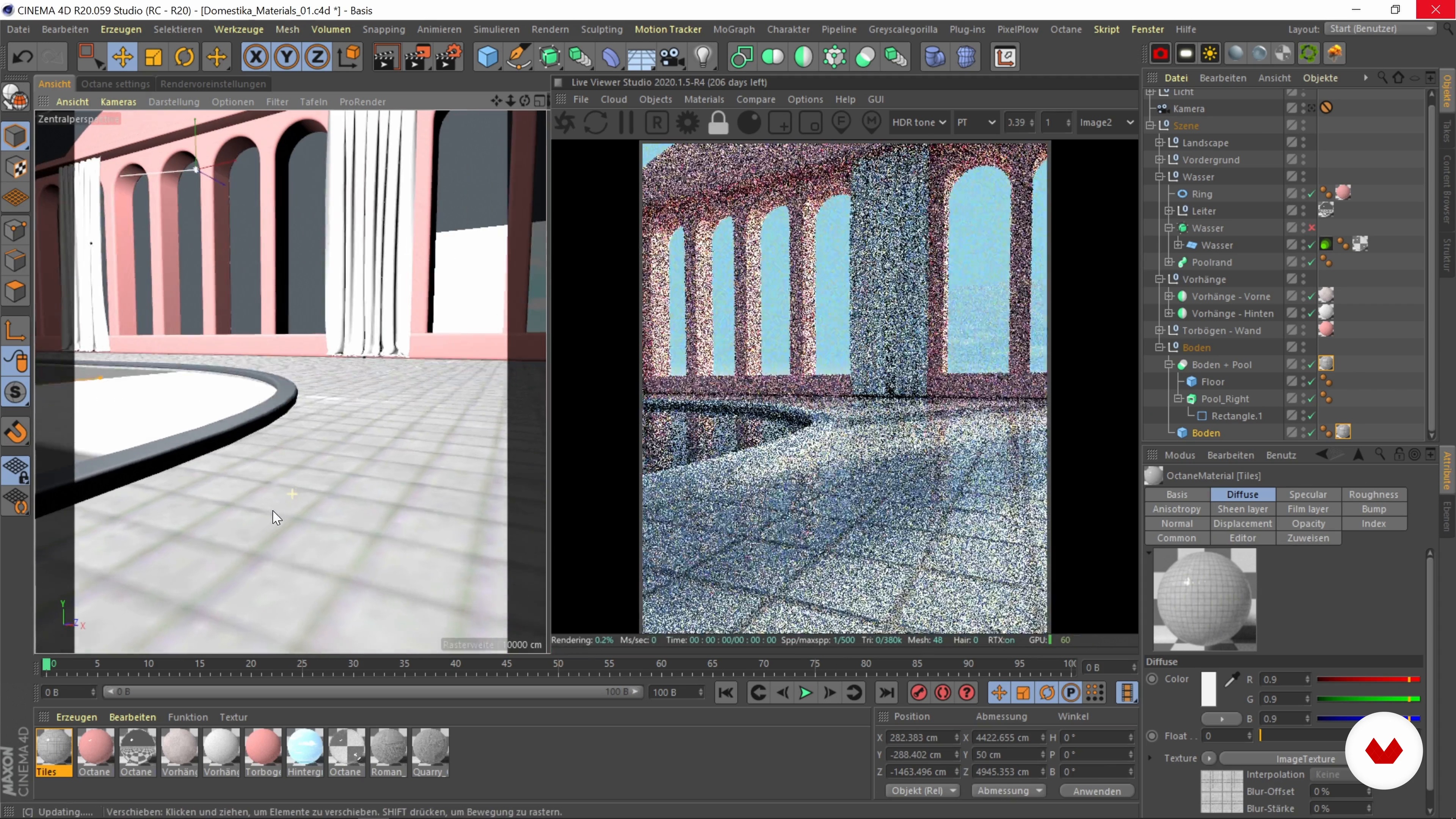Enable the disabled Wasser generator
The width and height of the screenshot is (1456, 819).
pyautogui.click(x=1312, y=228)
